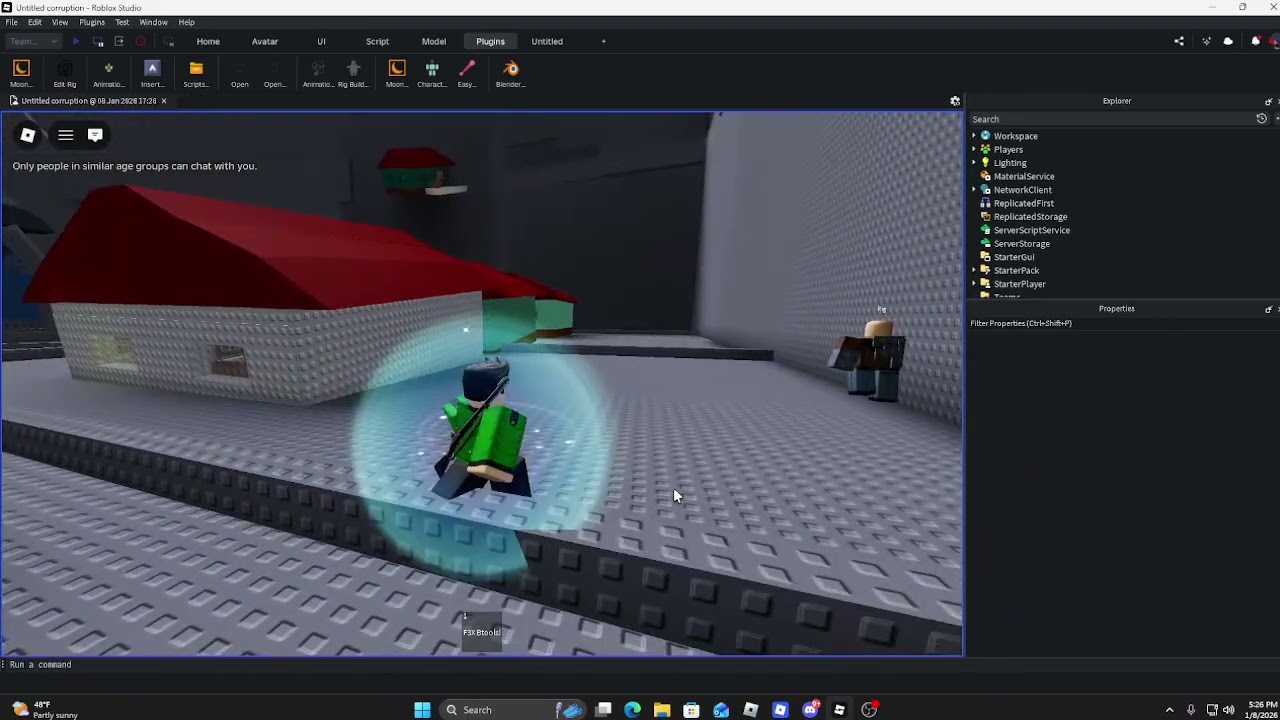The width and height of the screenshot is (1280, 720).
Task: Open the Windows Start menu
Action: (x=422, y=710)
